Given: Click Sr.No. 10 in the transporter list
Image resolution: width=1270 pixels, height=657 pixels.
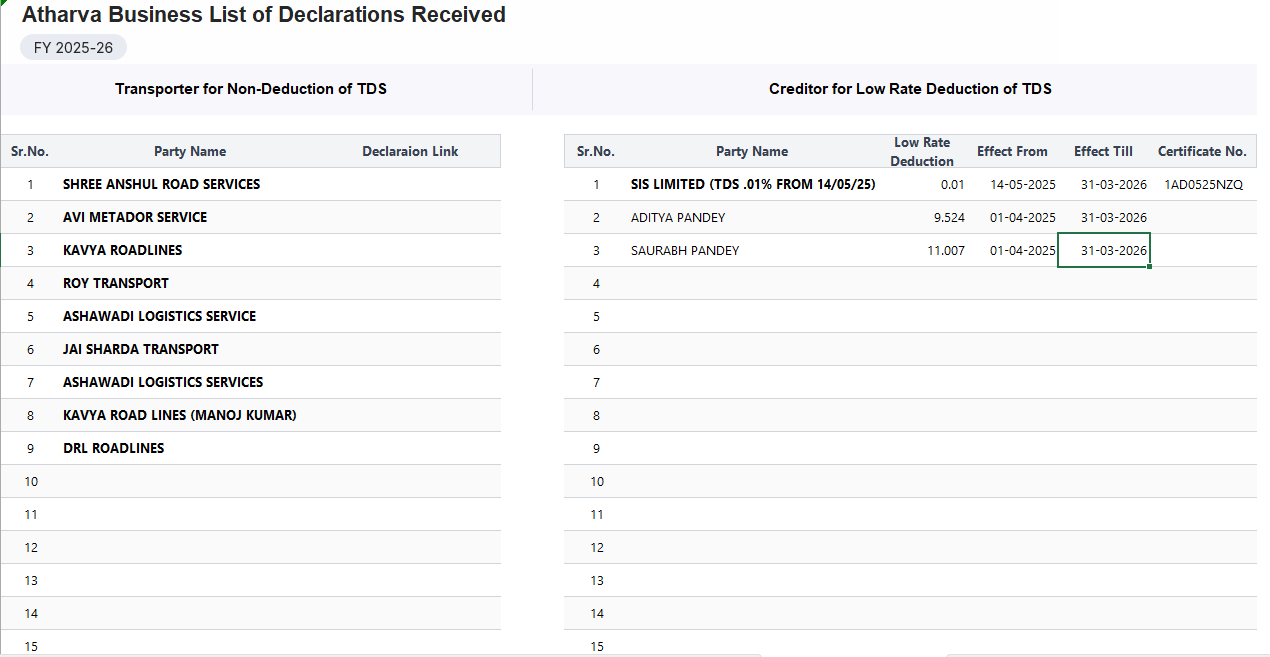Looking at the screenshot, I should (x=31, y=481).
